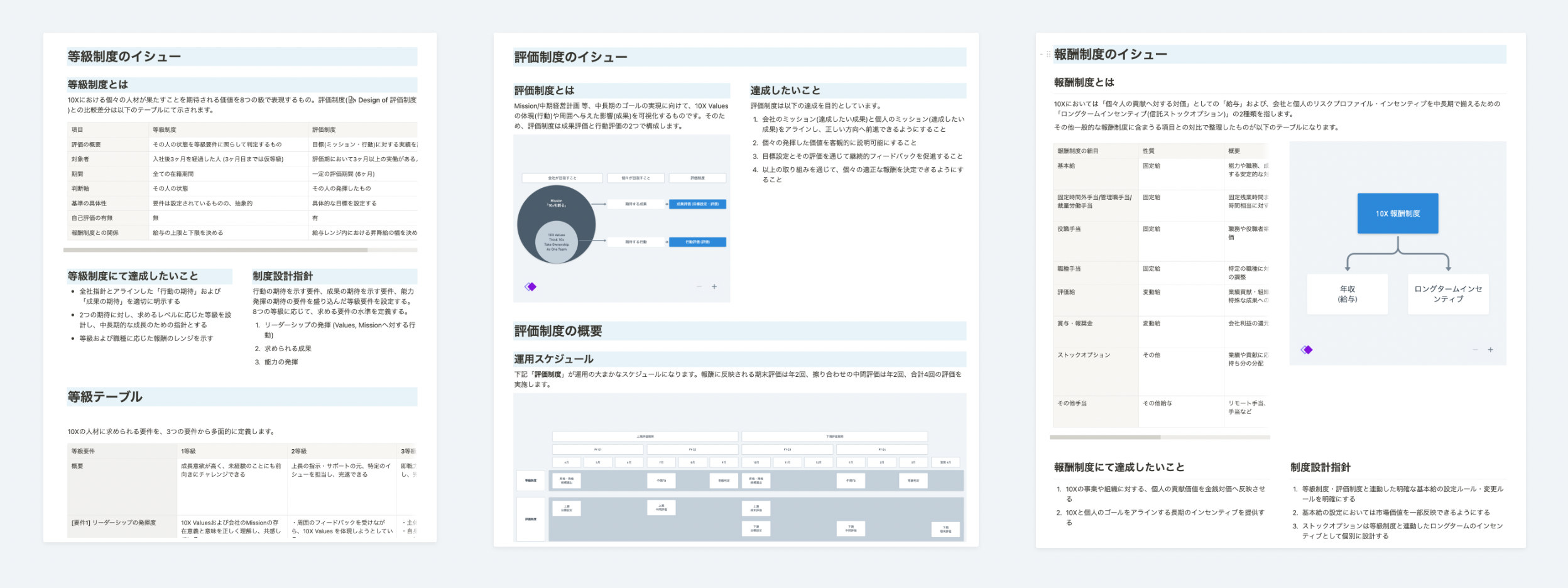Click the 基準の具体性 row label cell
The image size is (1568, 588).
[x=107, y=204]
